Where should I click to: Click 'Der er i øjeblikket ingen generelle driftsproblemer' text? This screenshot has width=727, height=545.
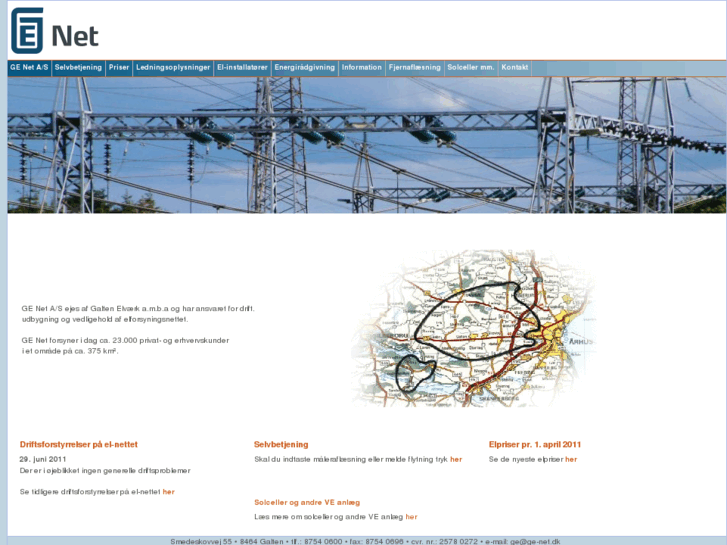[105, 470]
